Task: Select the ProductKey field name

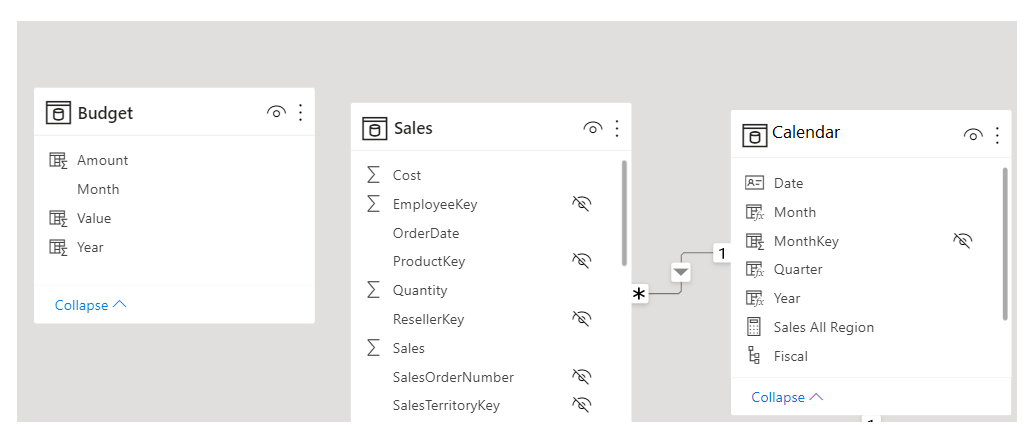Action: [429, 261]
